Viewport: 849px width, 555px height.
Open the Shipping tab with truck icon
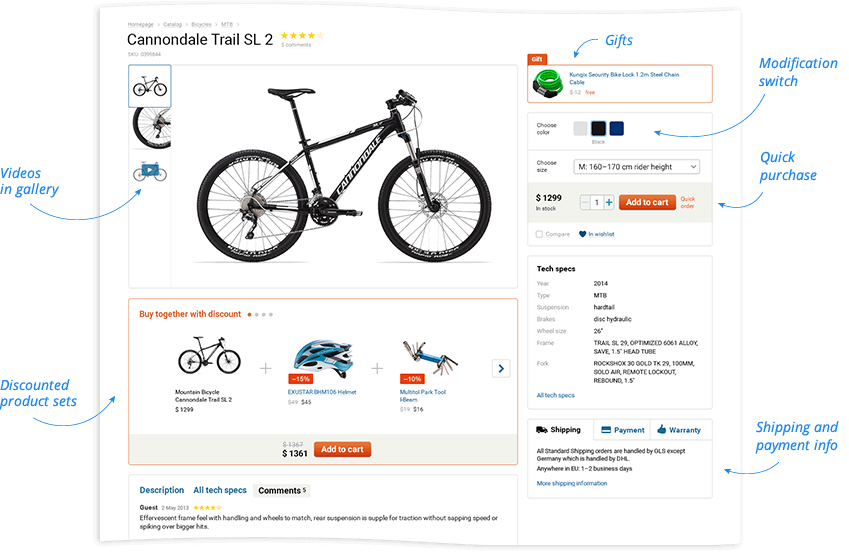click(x=559, y=430)
